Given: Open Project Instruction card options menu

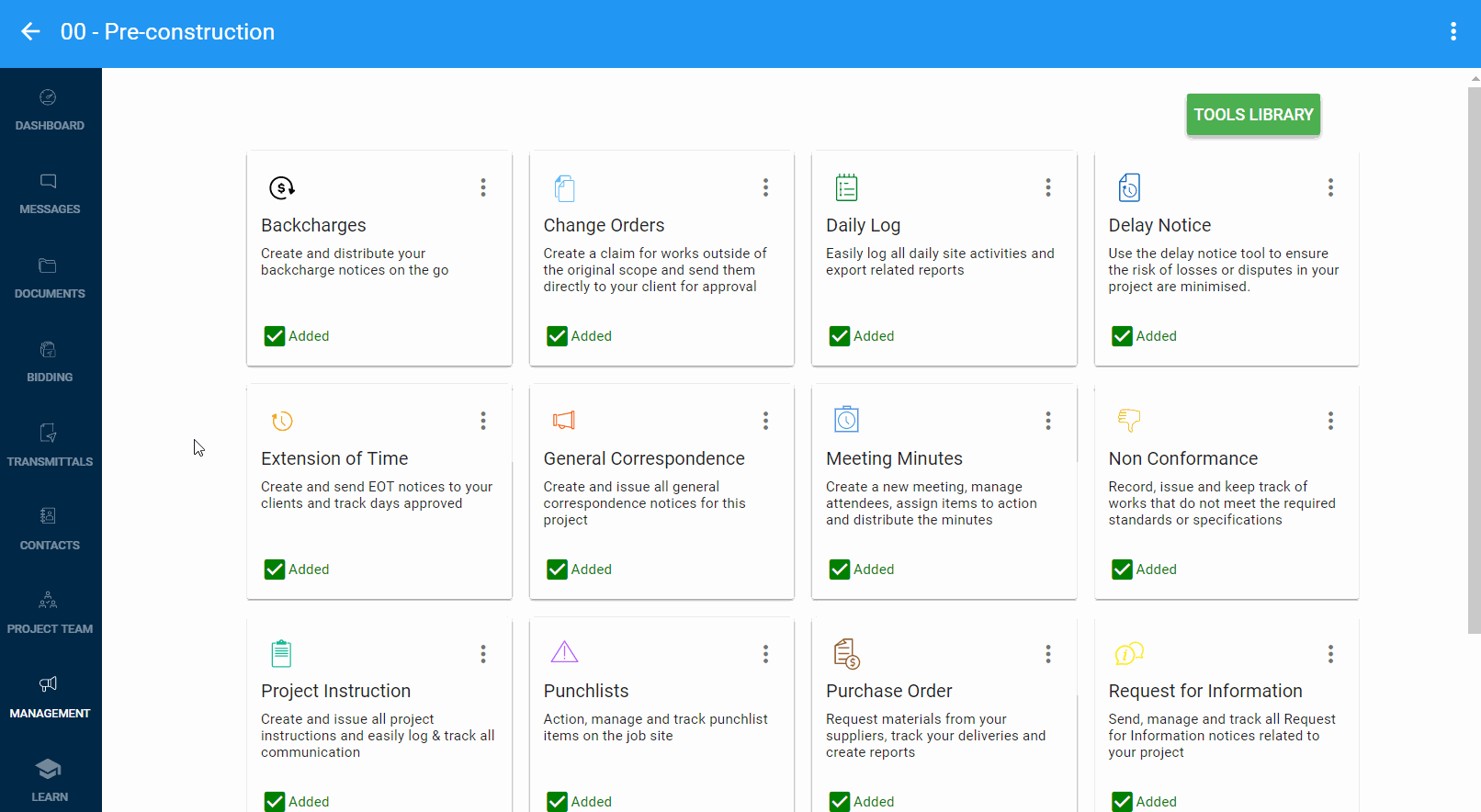Looking at the screenshot, I should coord(483,654).
